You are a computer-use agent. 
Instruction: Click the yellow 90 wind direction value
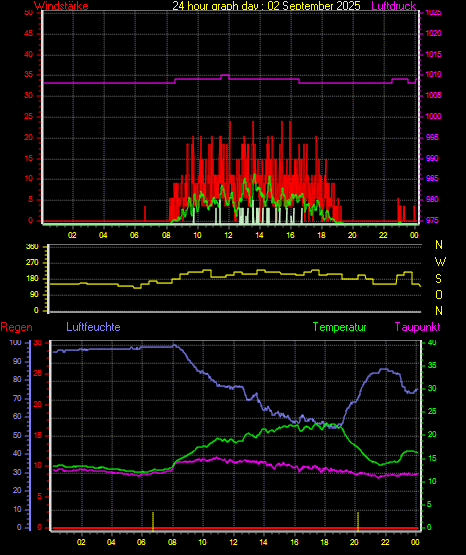[34, 295]
